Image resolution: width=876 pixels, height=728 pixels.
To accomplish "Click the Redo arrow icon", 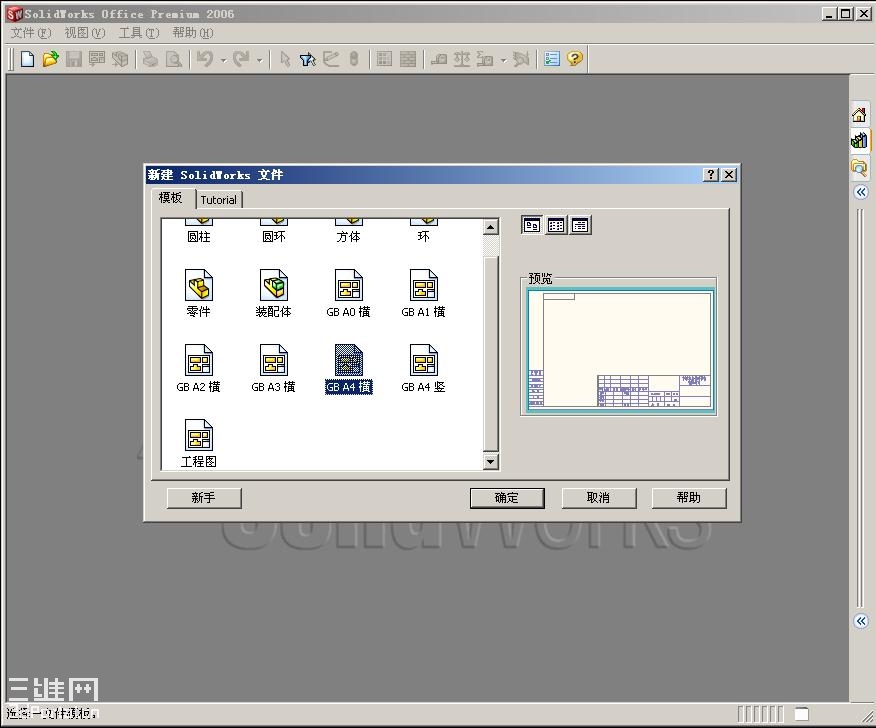I will [241, 59].
